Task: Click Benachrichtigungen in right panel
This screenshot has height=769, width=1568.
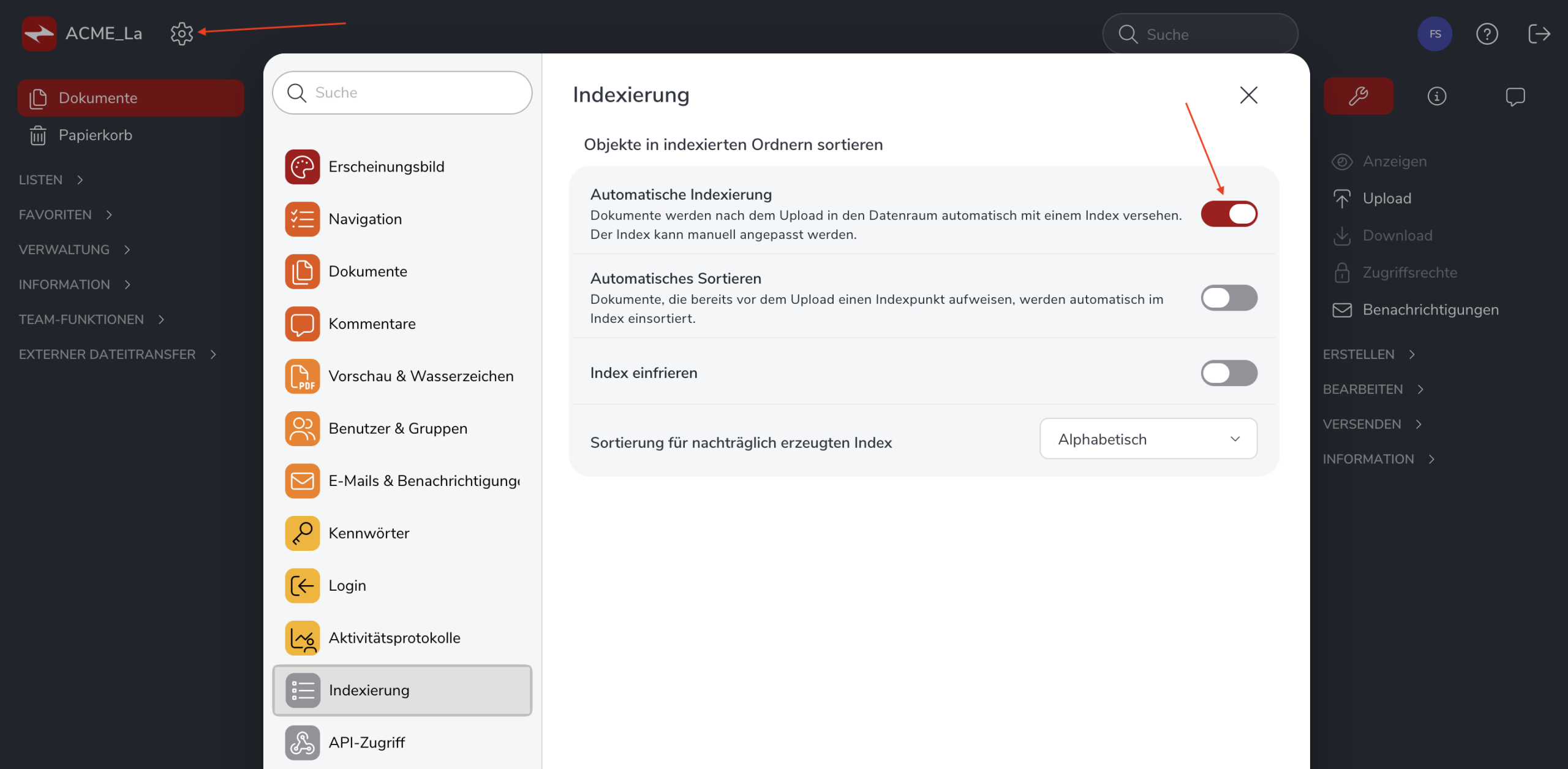Action: coord(1430,309)
